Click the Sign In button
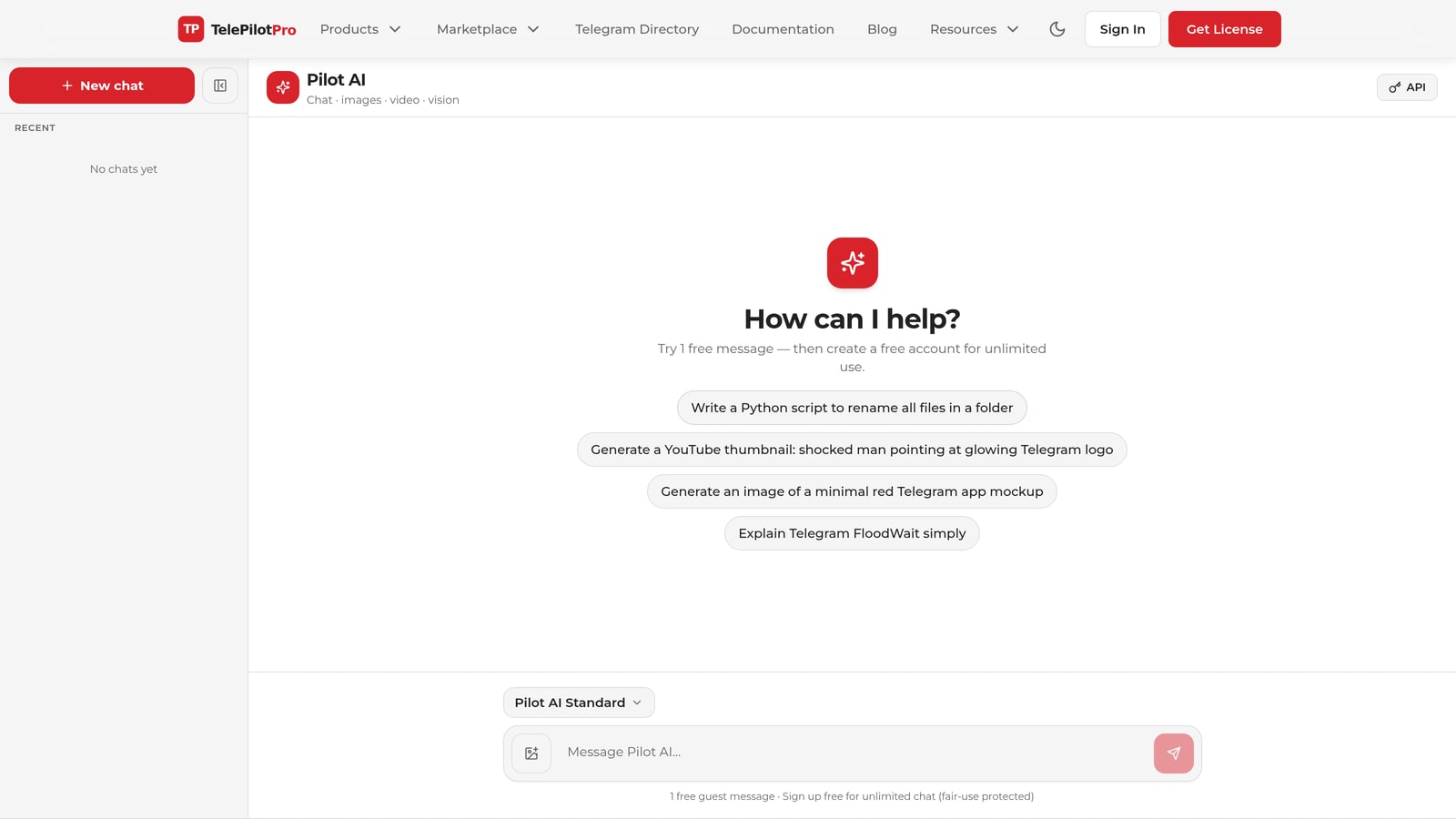The height and width of the screenshot is (819, 1456). 1122,29
